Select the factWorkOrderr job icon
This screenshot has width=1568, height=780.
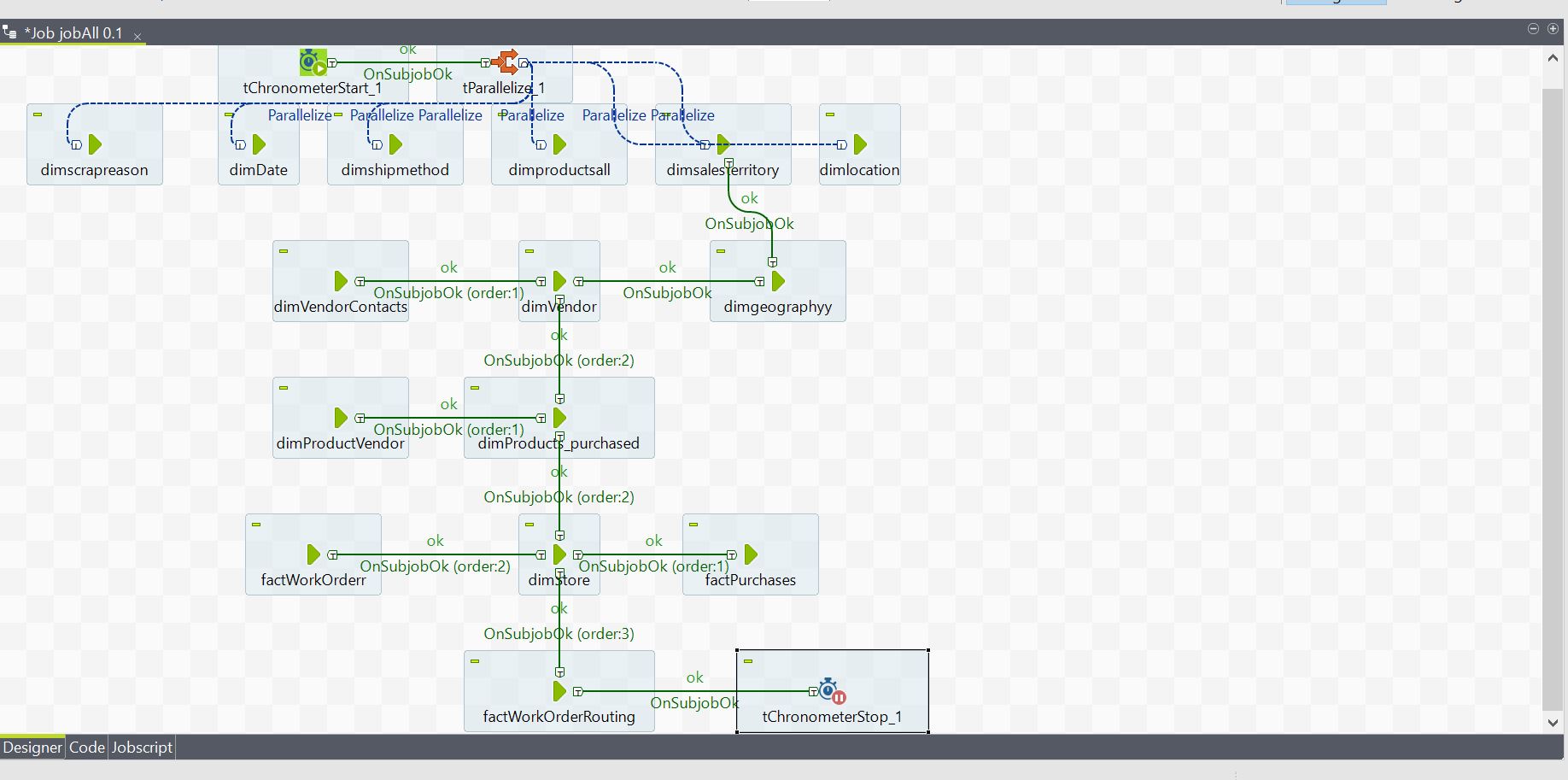(313, 554)
